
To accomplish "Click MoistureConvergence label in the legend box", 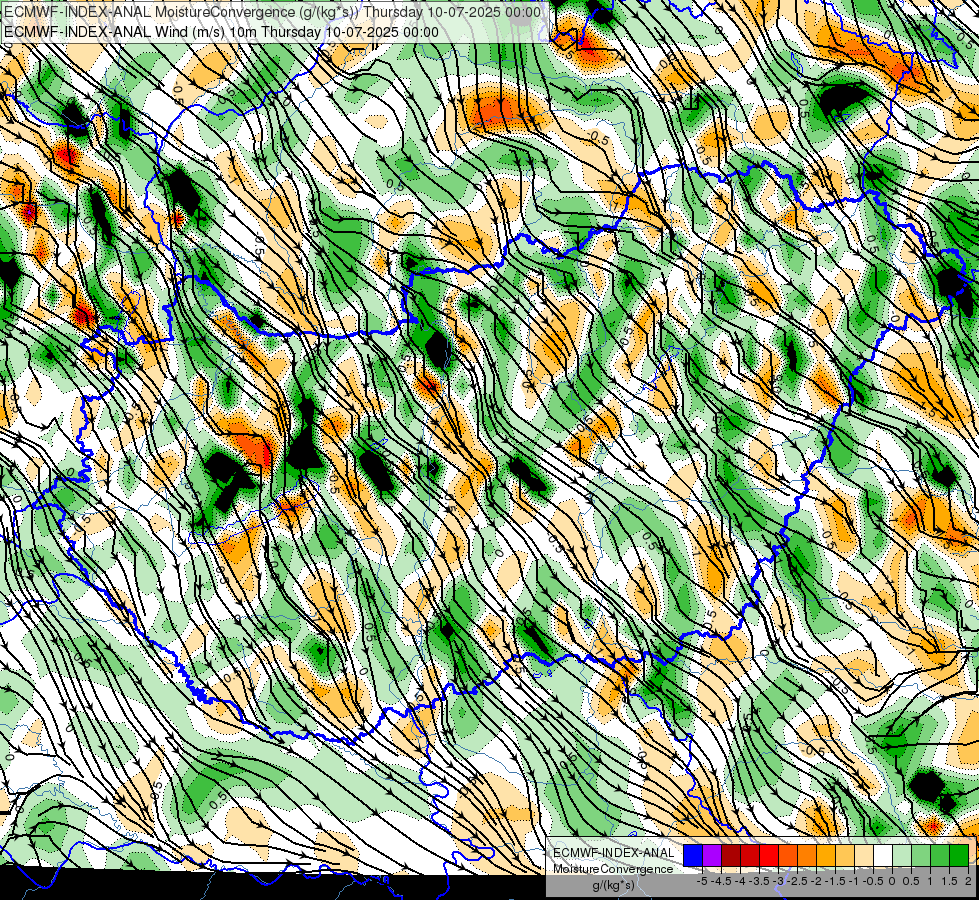I will [613, 869].
